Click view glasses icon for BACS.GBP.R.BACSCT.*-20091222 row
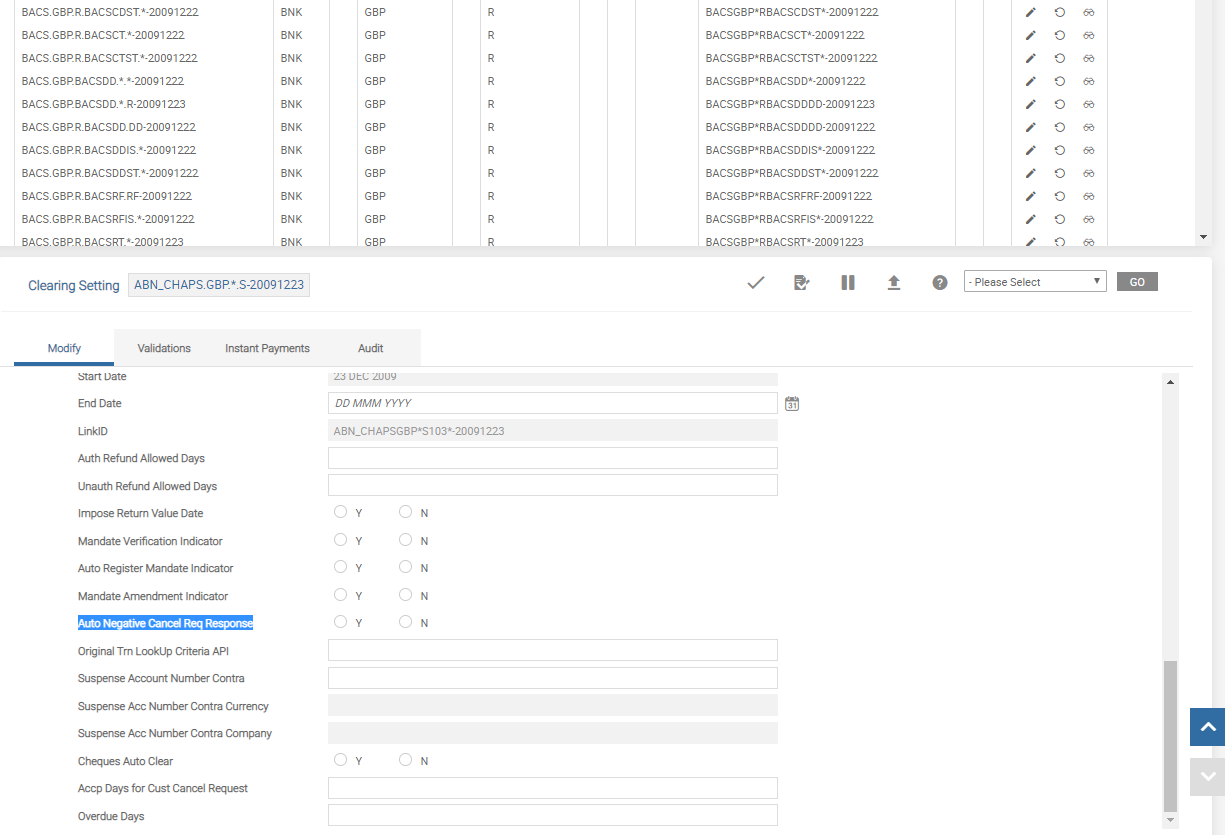 point(1089,35)
